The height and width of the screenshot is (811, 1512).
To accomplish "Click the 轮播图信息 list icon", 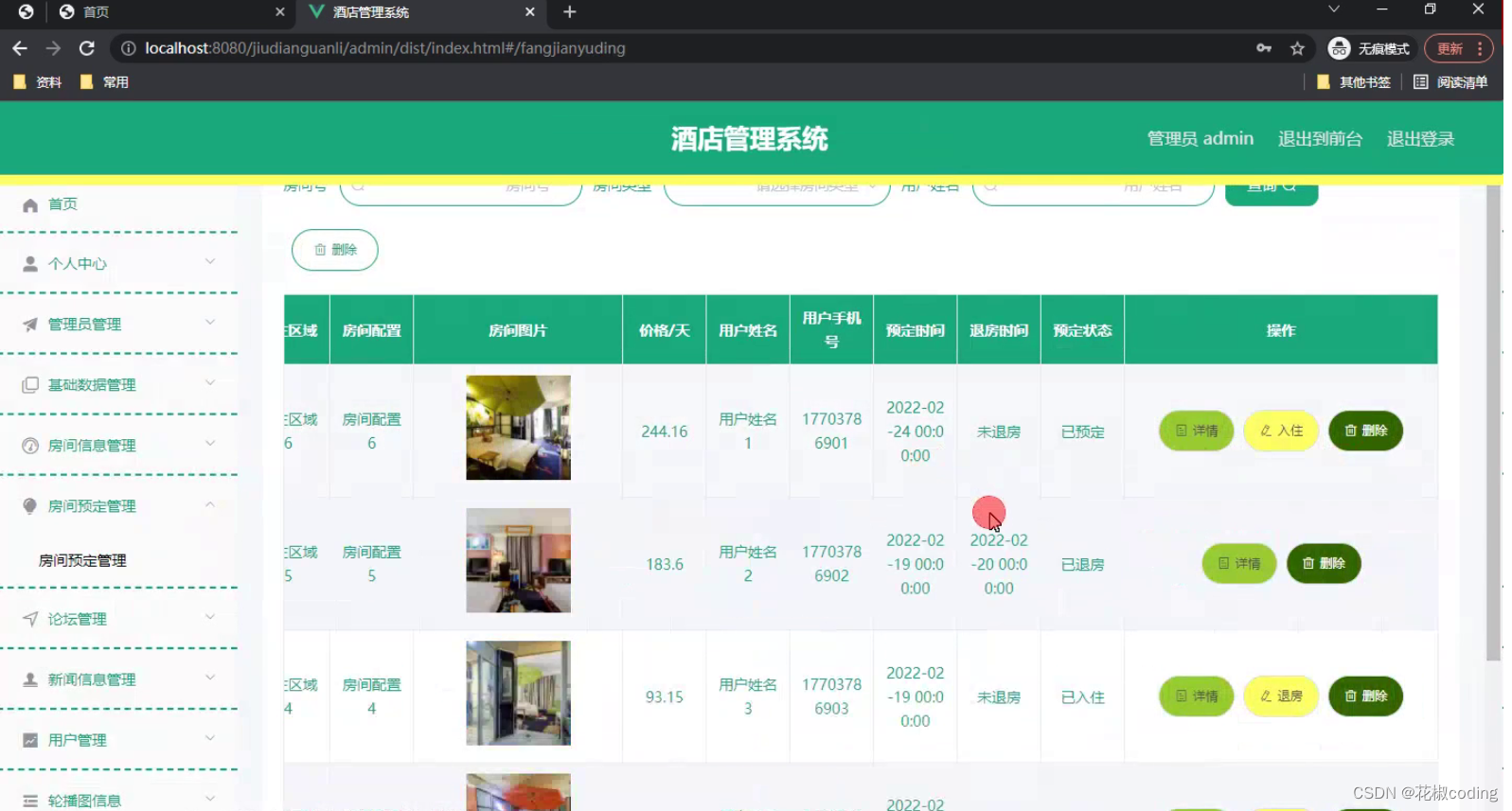I will tap(30, 801).
